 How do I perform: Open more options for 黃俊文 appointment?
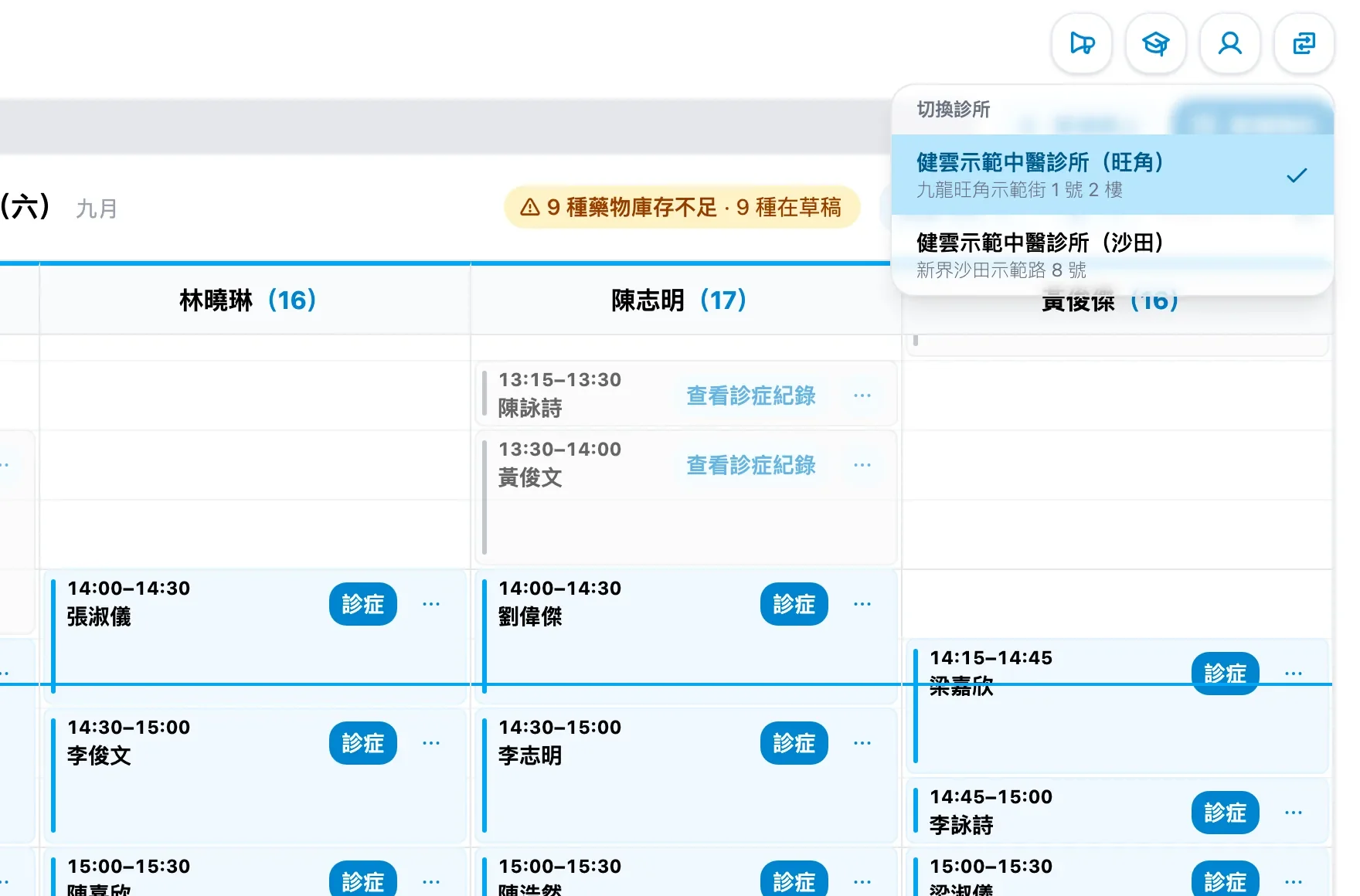pos(862,465)
